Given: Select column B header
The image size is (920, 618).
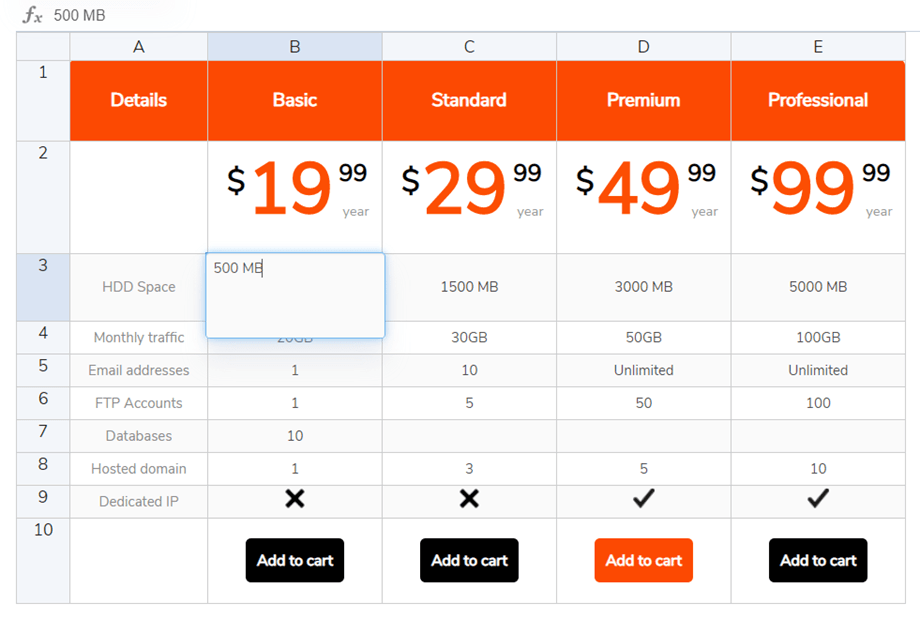Looking at the screenshot, I should (294, 47).
